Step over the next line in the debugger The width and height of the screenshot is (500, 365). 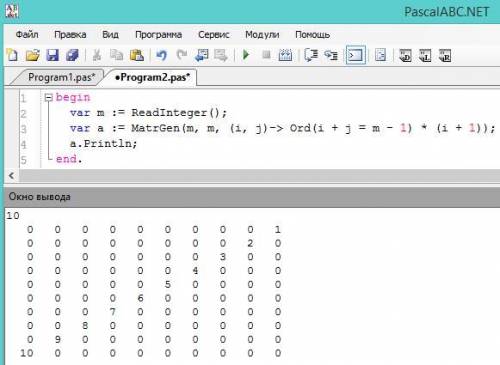tap(311, 55)
